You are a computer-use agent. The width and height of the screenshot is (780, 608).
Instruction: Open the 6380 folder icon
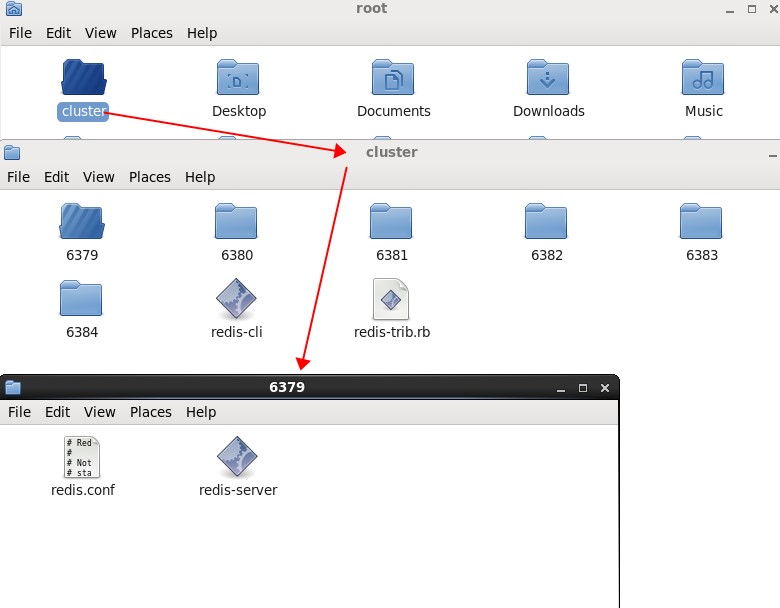pyautogui.click(x=236, y=221)
